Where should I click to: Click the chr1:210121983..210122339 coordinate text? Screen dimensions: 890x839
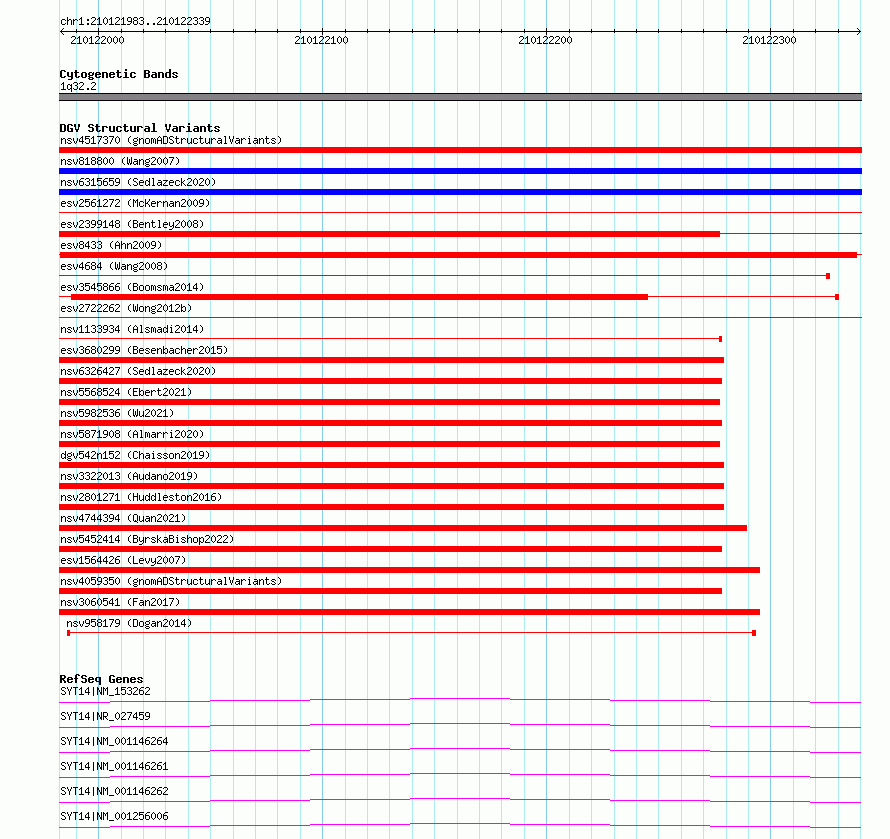click(135, 21)
